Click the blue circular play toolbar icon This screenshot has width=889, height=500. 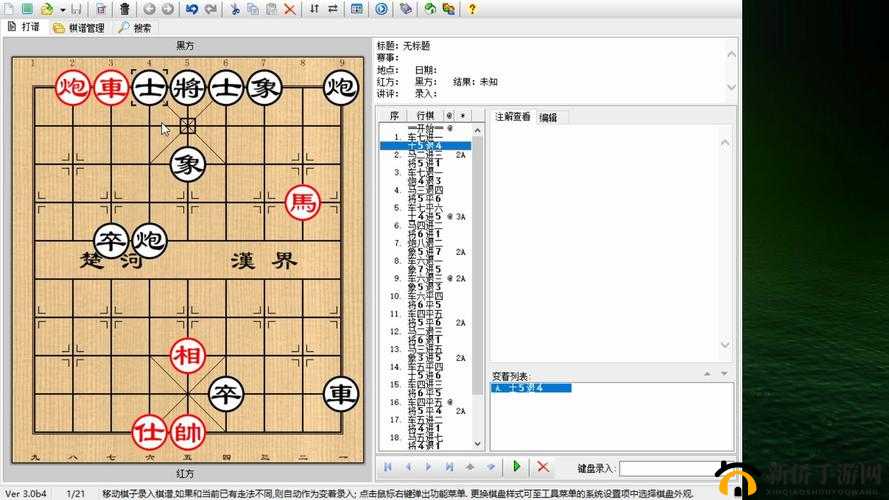(382, 9)
